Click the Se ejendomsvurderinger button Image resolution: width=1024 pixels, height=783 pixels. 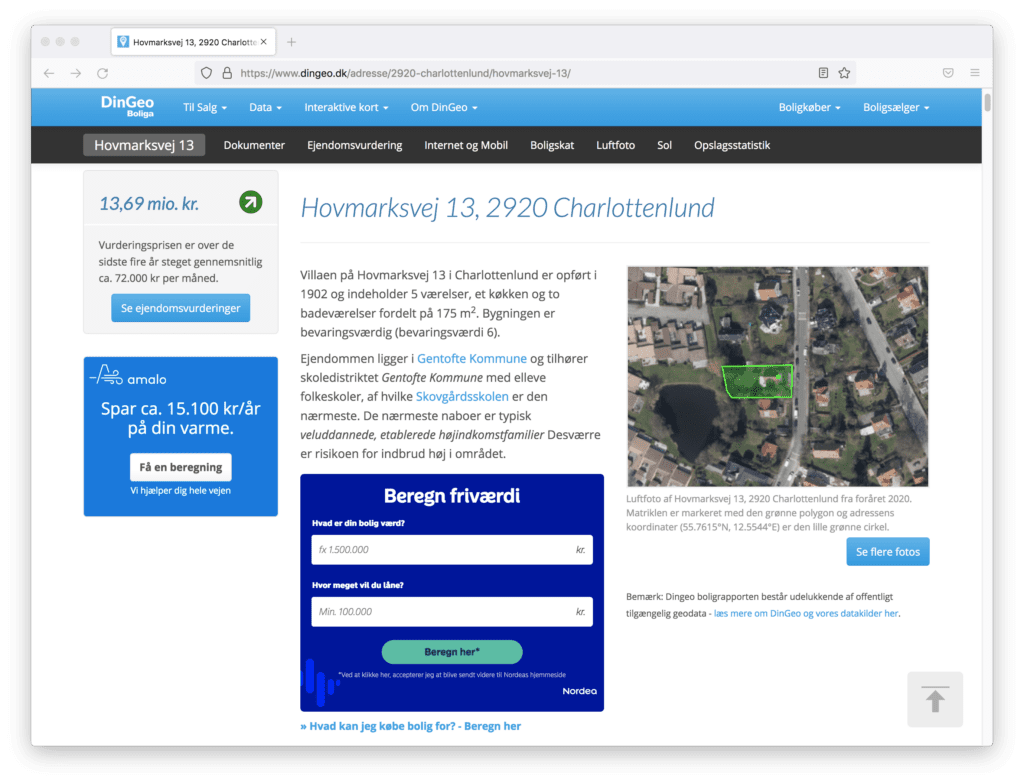point(180,308)
